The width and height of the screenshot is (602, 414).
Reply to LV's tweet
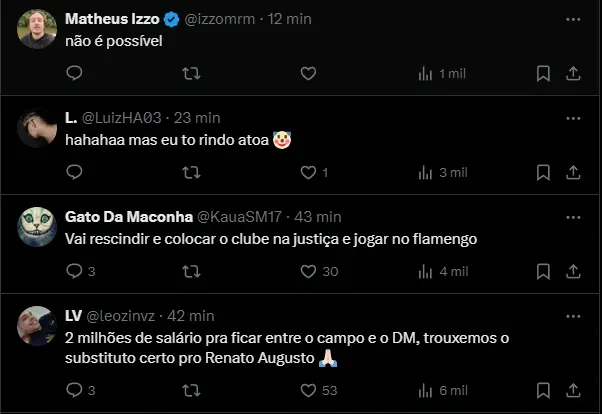[x=74, y=390]
